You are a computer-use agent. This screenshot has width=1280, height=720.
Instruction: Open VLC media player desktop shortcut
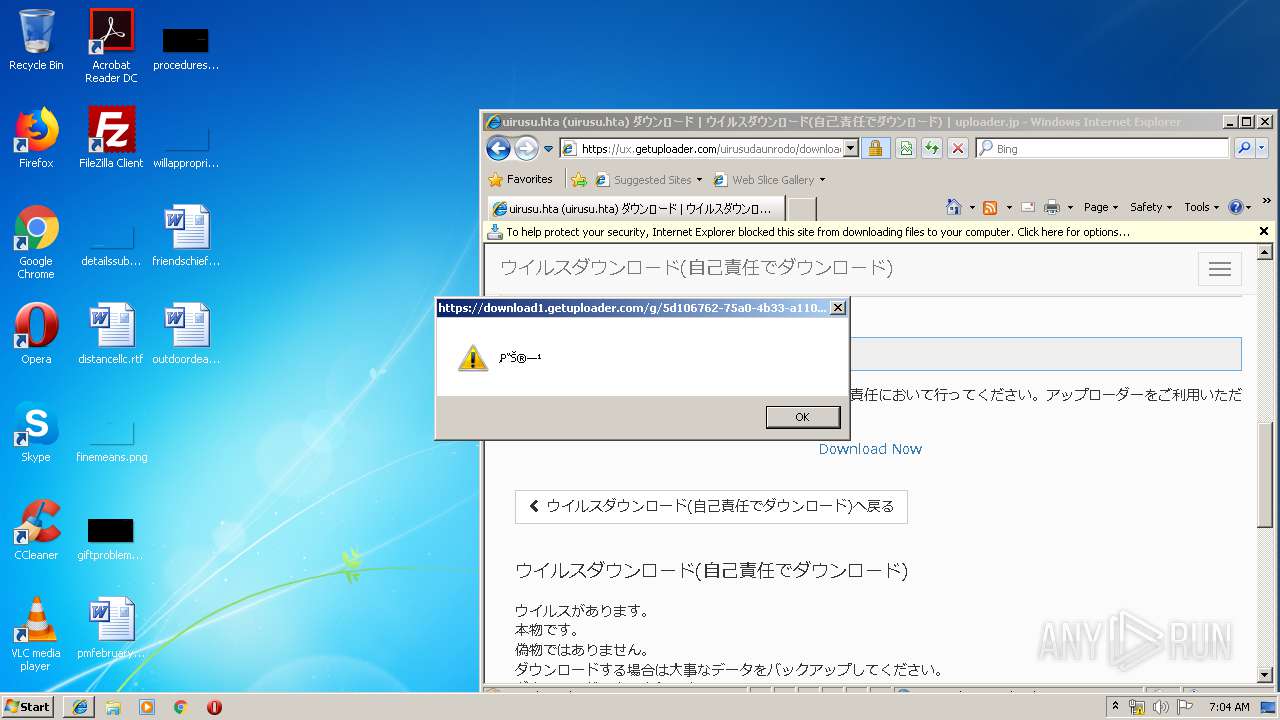(36, 634)
